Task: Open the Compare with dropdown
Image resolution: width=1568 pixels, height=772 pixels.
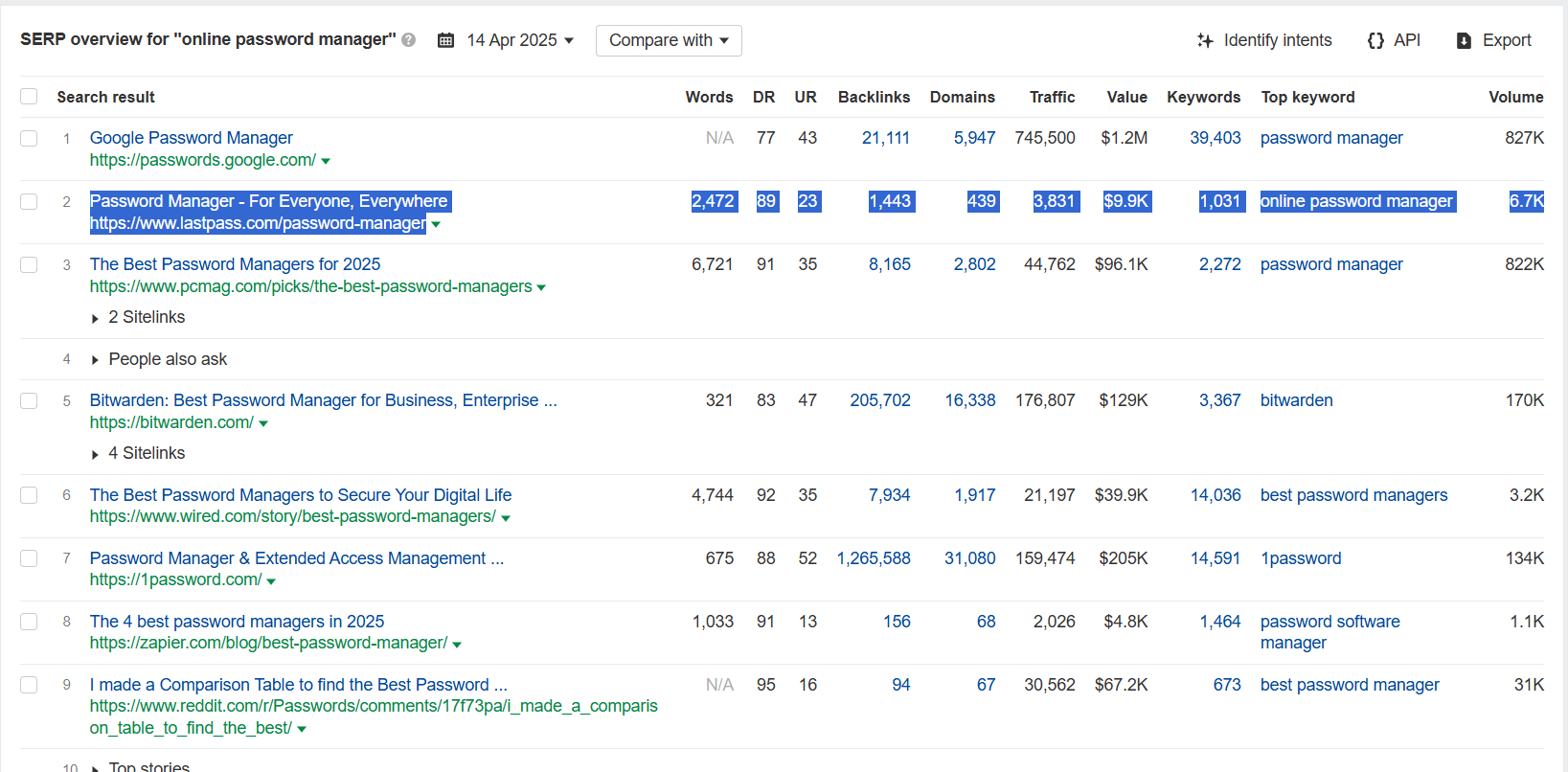Action: [x=669, y=40]
